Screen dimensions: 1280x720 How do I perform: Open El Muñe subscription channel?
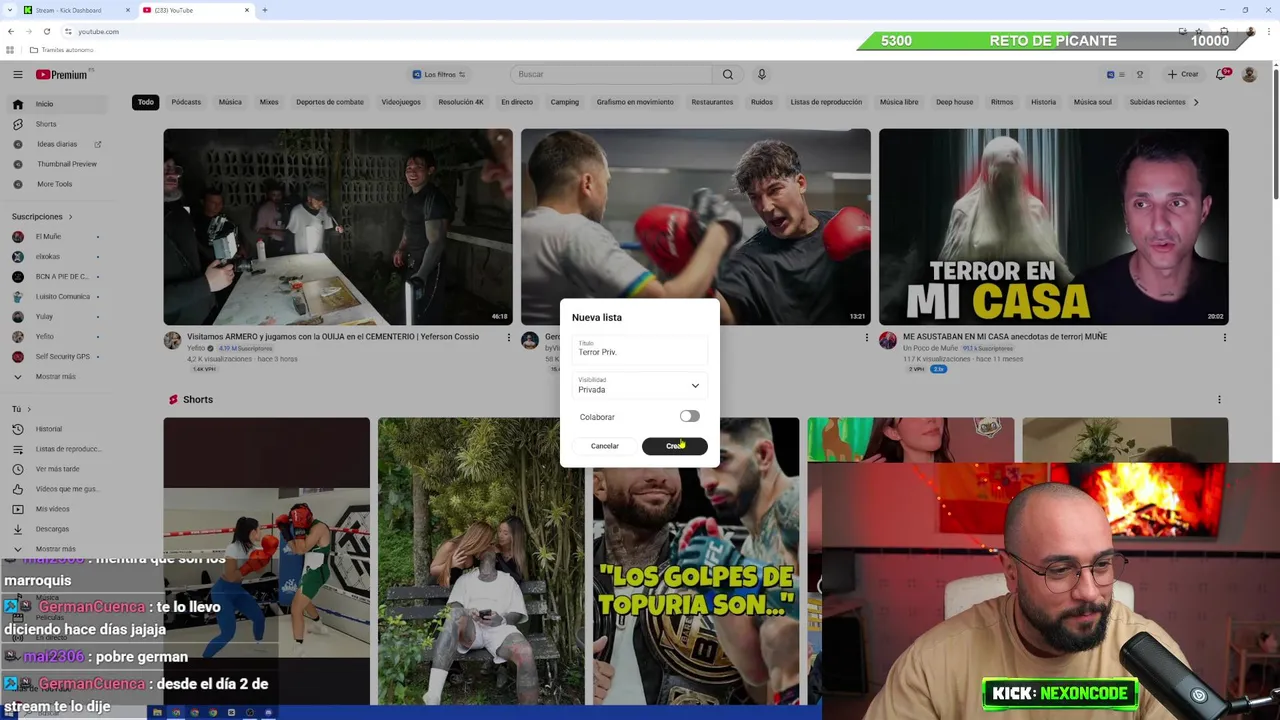pos(48,236)
